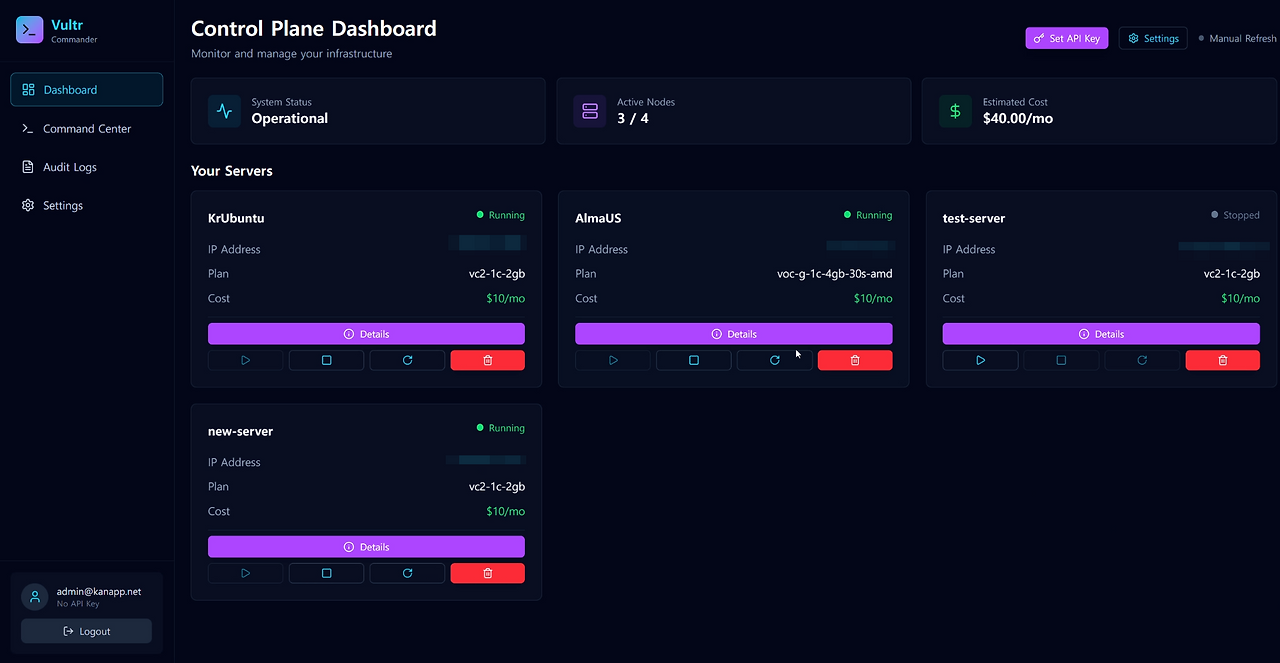Restart the AlmaUS server
Viewport: 1280px width, 663px height.
tap(775, 360)
